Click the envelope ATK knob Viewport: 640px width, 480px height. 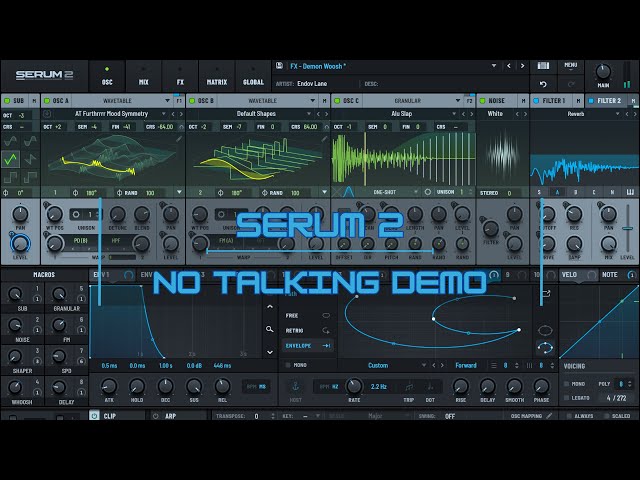[x=109, y=386]
